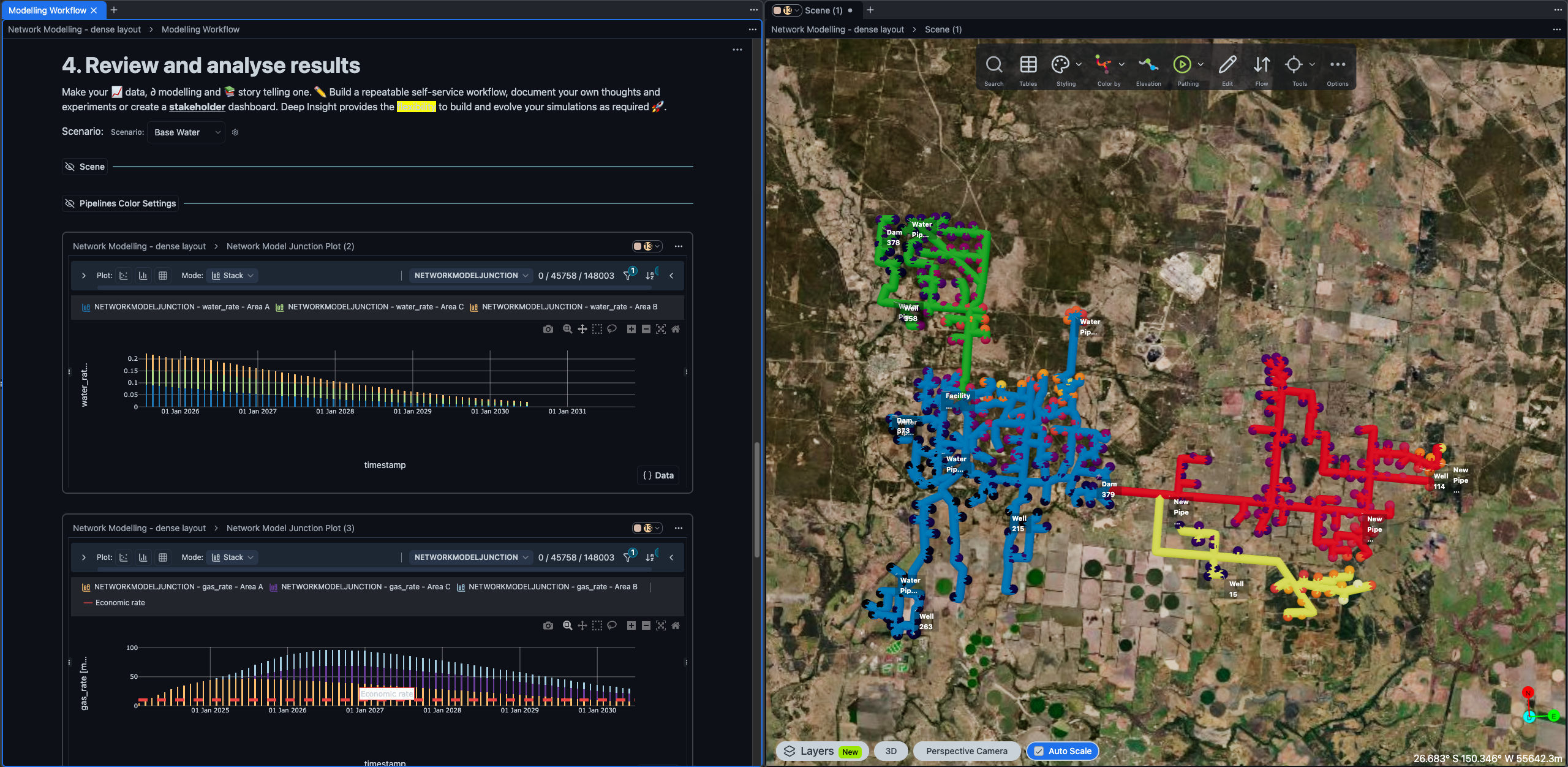
Task: Click the Color by tool icon
Action: pyautogui.click(x=1103, y=65)
